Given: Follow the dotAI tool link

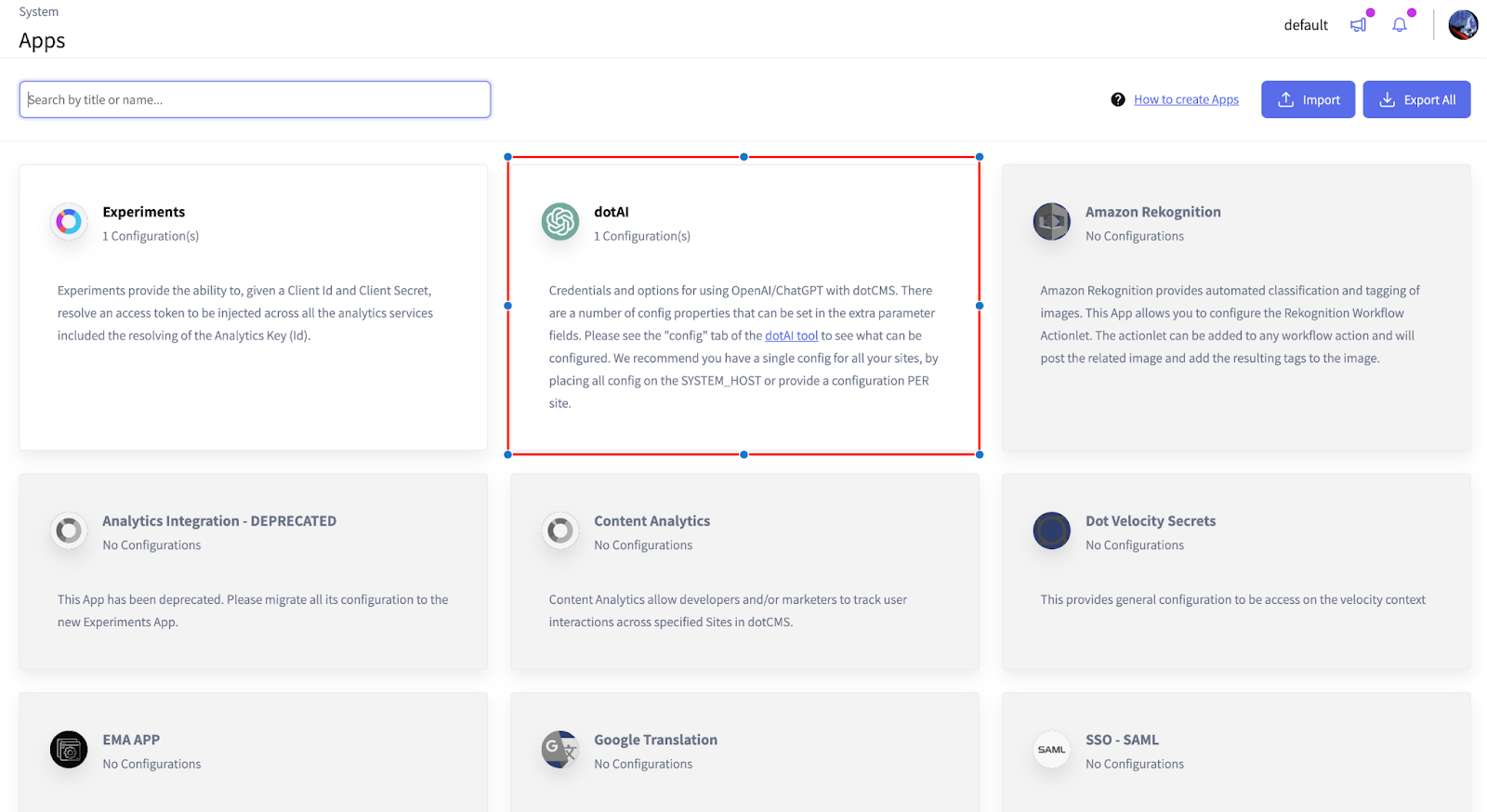Looking at the screenshot, I should [791, 335].
